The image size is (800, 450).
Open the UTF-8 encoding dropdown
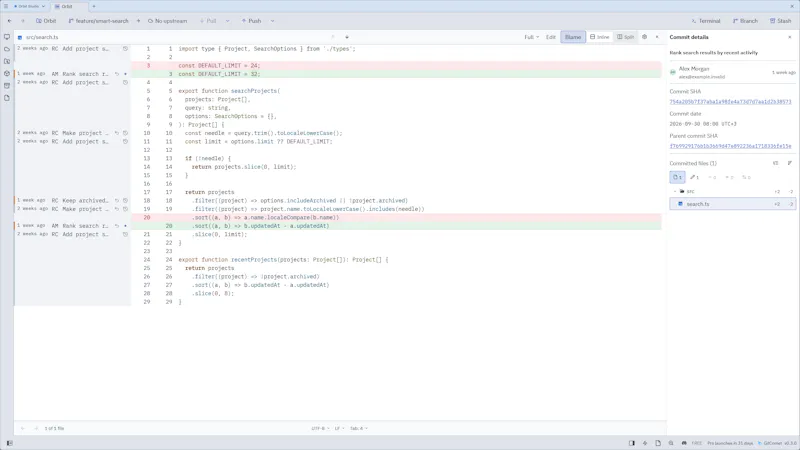click(320, 429)
